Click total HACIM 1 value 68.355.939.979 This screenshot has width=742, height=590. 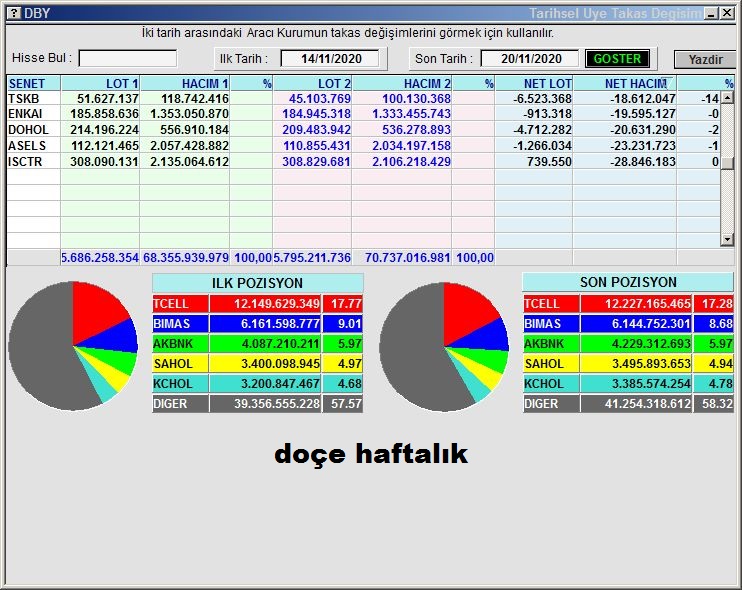click(x=186, y=258)
